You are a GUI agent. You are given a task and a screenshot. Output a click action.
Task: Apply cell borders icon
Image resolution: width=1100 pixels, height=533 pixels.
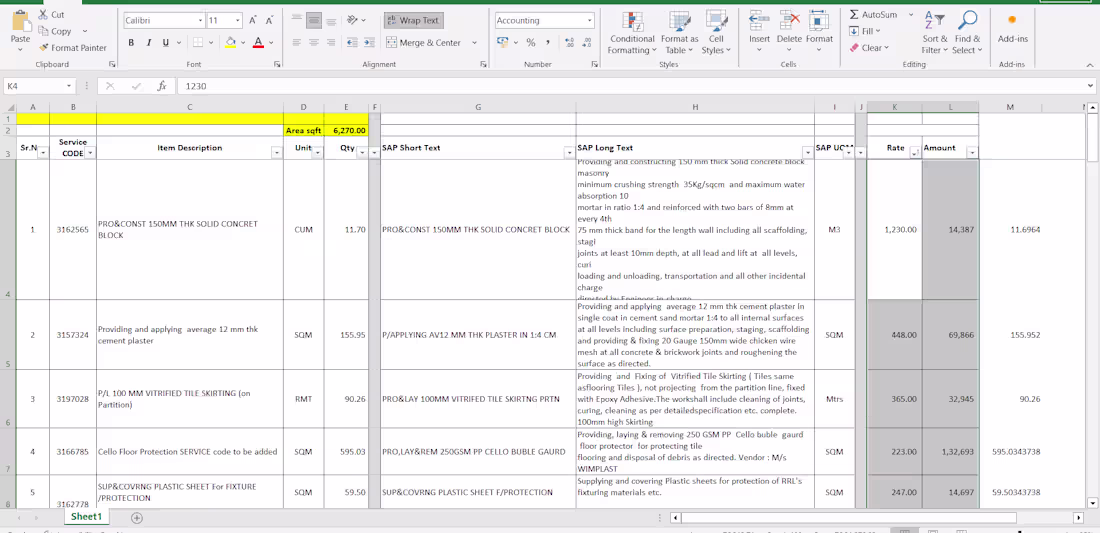[x=199, y=43]
